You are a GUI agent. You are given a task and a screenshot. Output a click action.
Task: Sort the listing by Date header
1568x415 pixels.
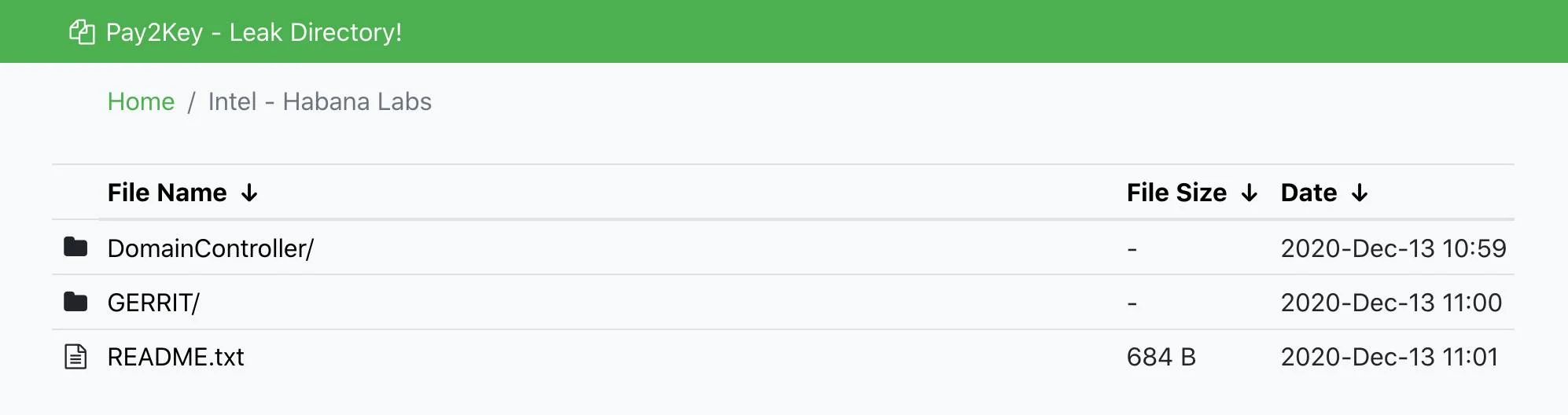pos(1309,193)
